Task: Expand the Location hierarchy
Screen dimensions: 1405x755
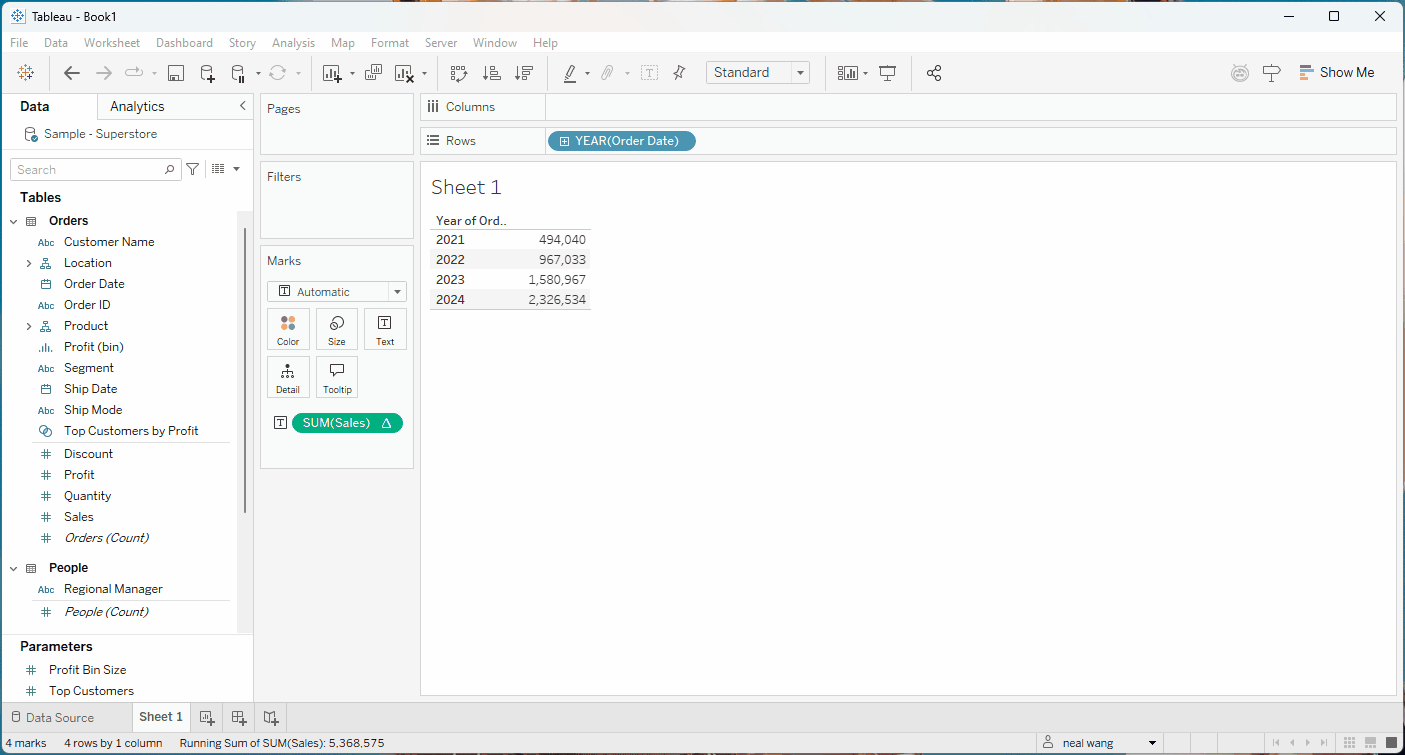Action: 29,263
